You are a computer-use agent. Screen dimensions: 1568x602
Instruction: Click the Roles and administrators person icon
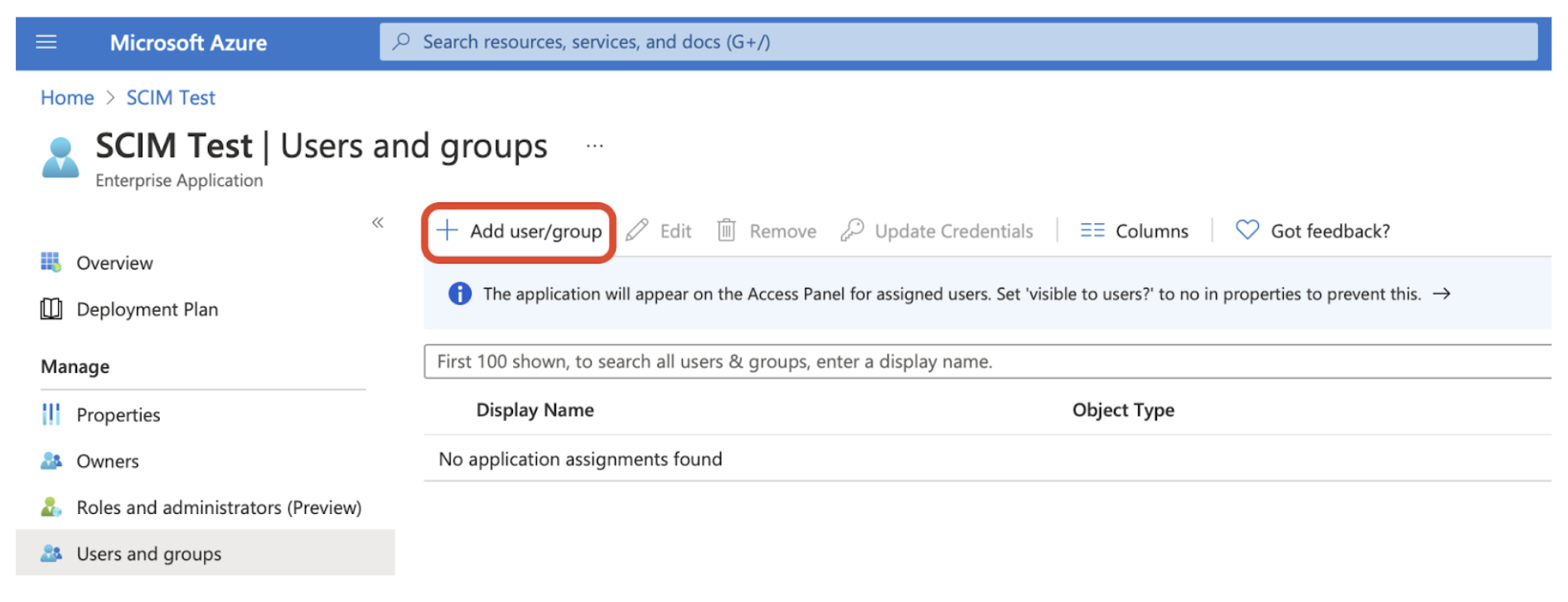(51, 507)
